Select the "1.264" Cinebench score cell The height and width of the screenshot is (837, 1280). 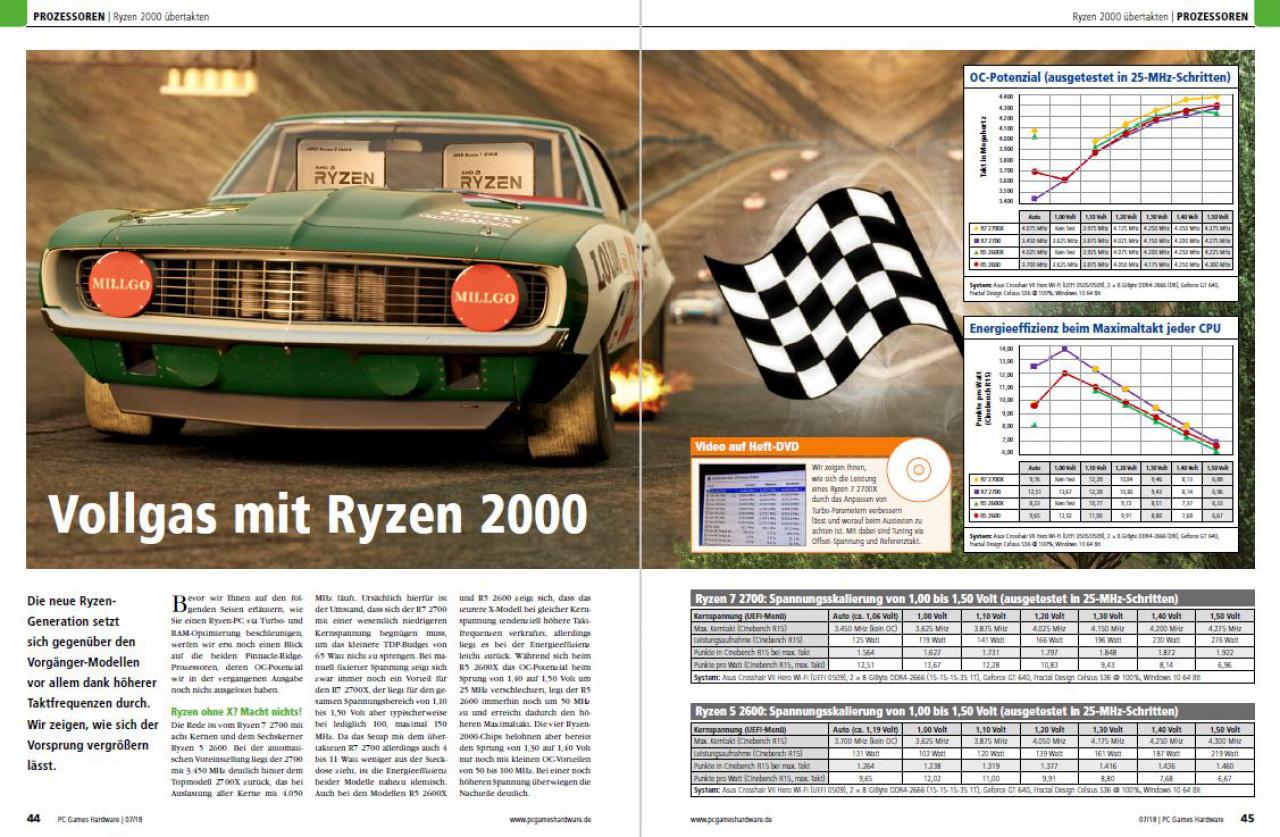coord(867,765)
